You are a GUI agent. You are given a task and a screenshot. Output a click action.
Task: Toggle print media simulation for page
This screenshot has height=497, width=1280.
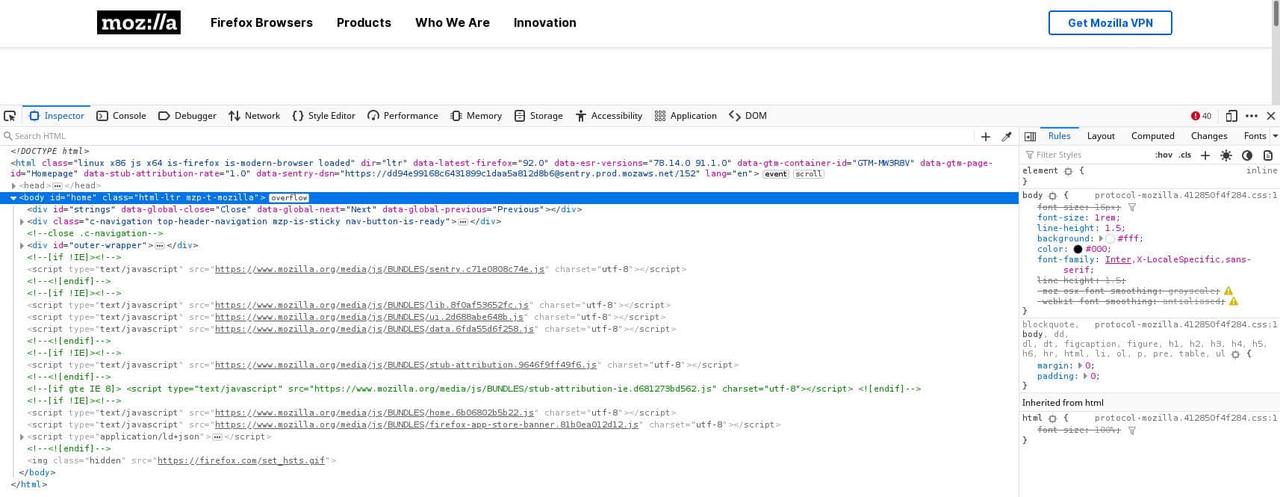[1268, 155]
